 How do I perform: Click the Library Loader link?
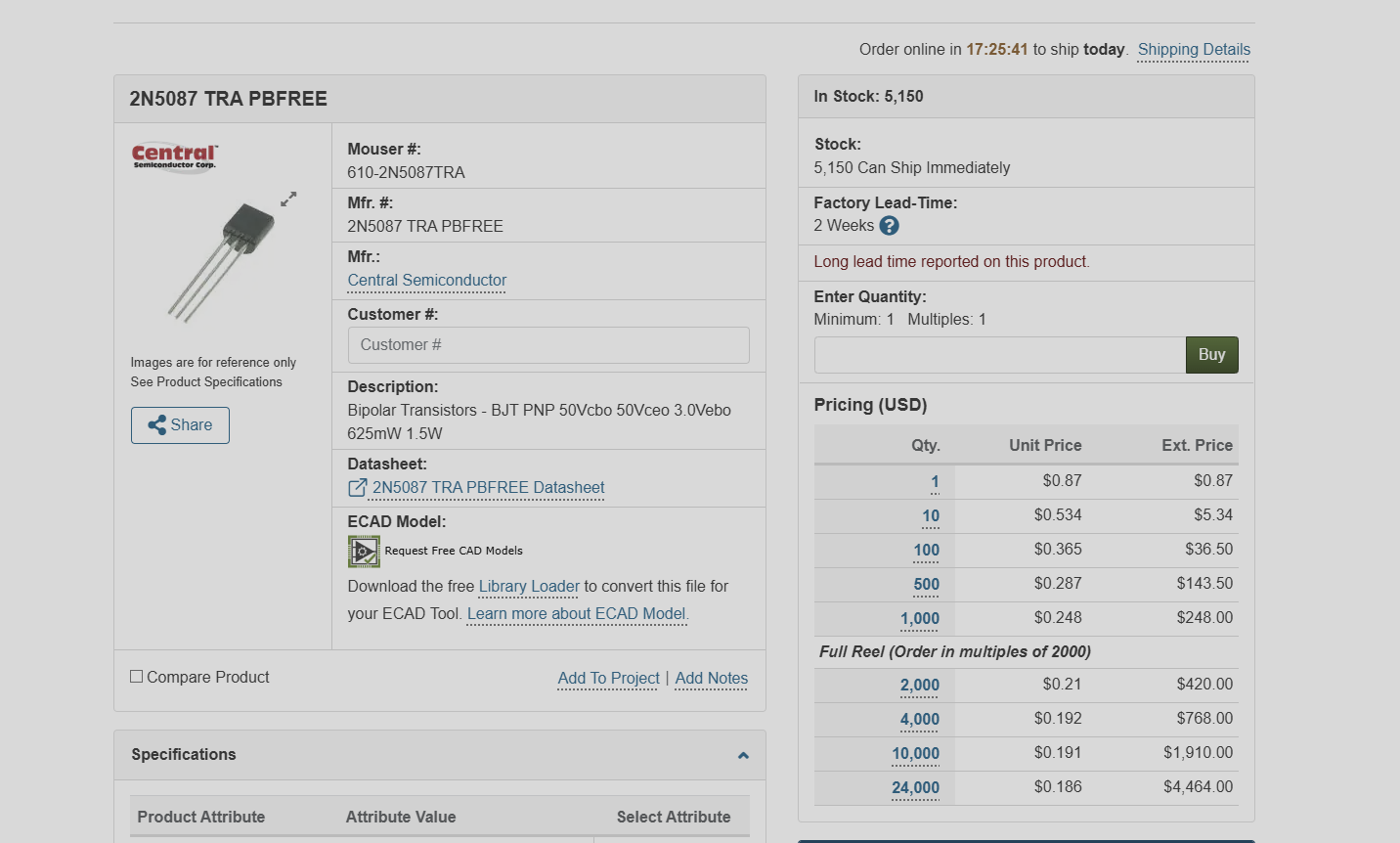pos(529,587)
